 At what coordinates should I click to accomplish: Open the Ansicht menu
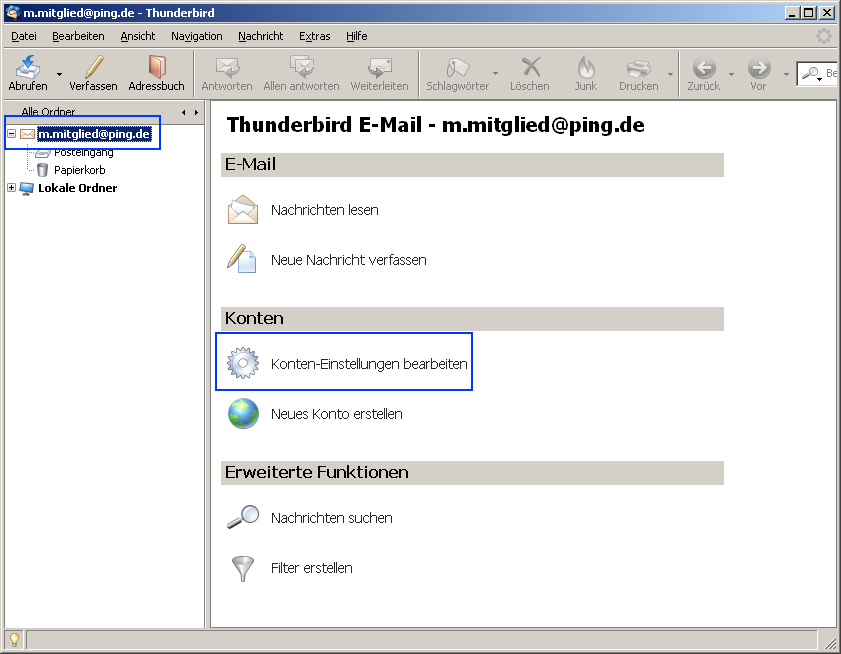[138, 36]
